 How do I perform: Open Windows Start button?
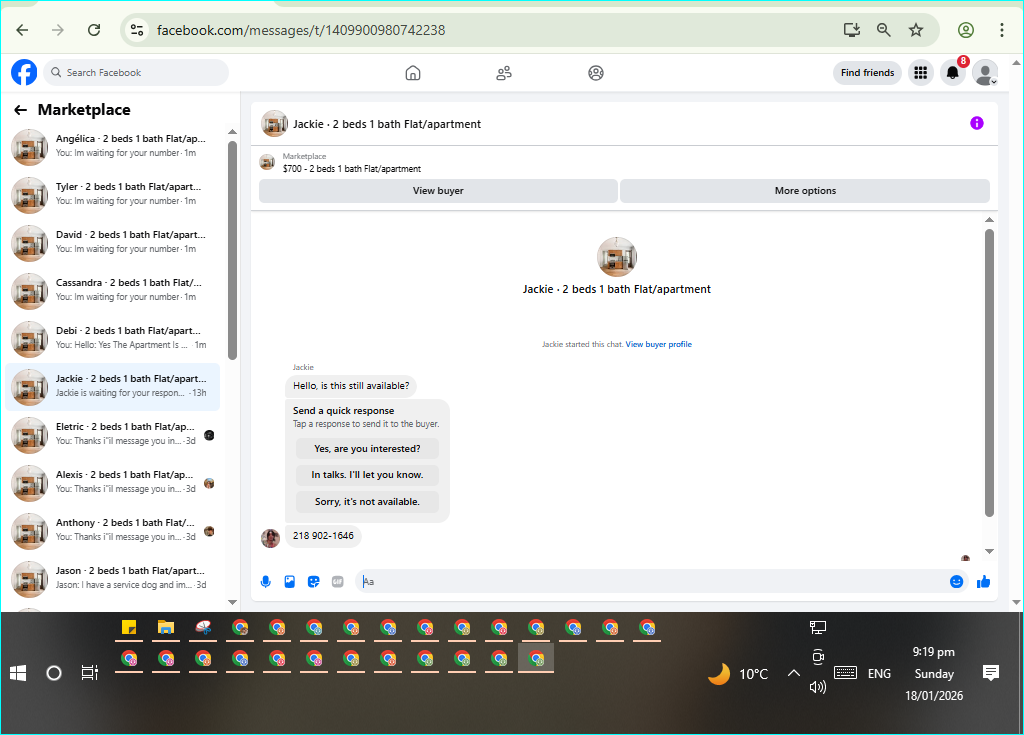pos(18,673)
